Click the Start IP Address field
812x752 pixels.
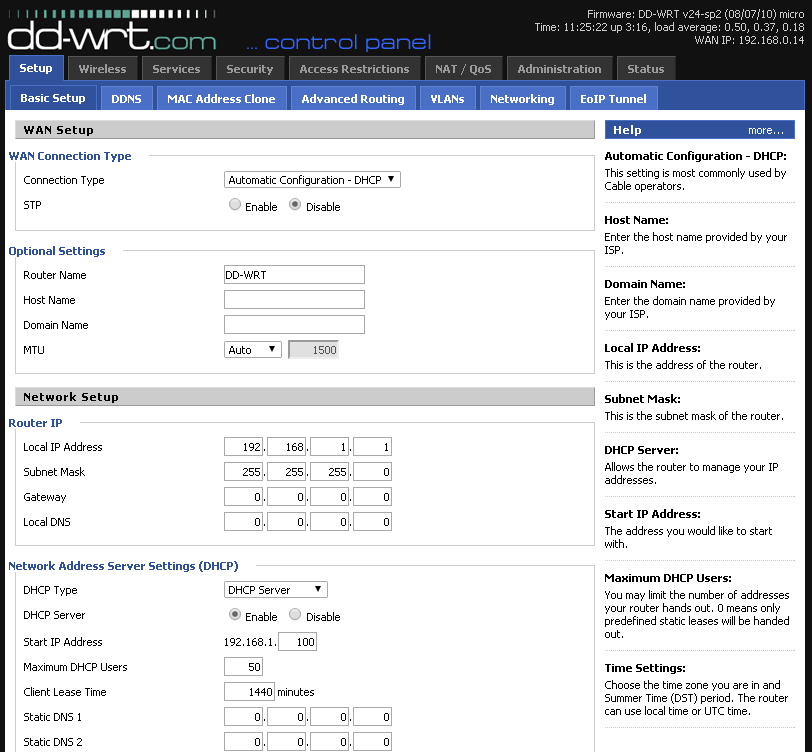point(297,642)
